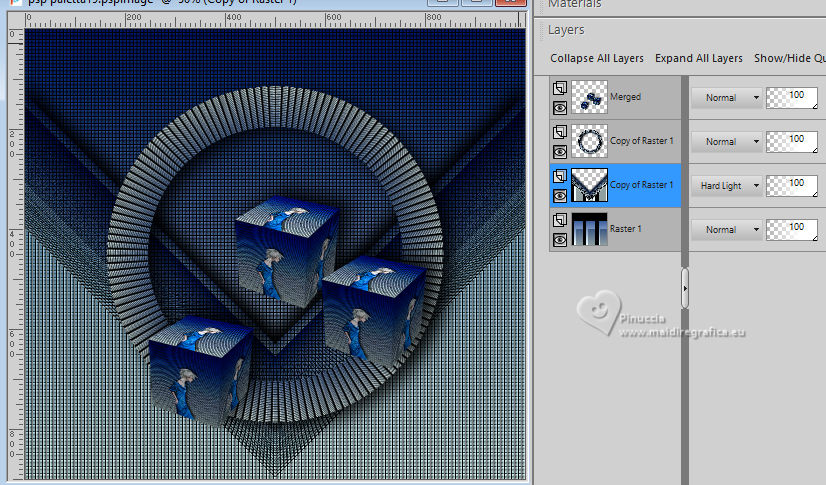Click the layer type icon of the Merged layer

tap(559, 88)
